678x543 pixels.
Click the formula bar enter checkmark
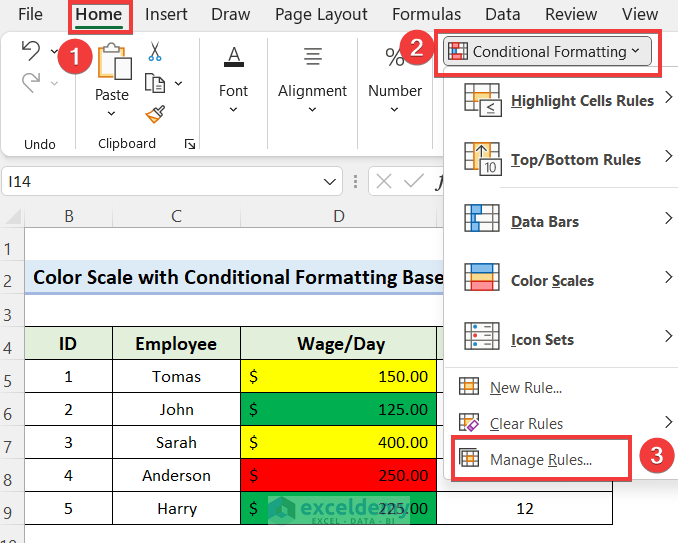413,182
